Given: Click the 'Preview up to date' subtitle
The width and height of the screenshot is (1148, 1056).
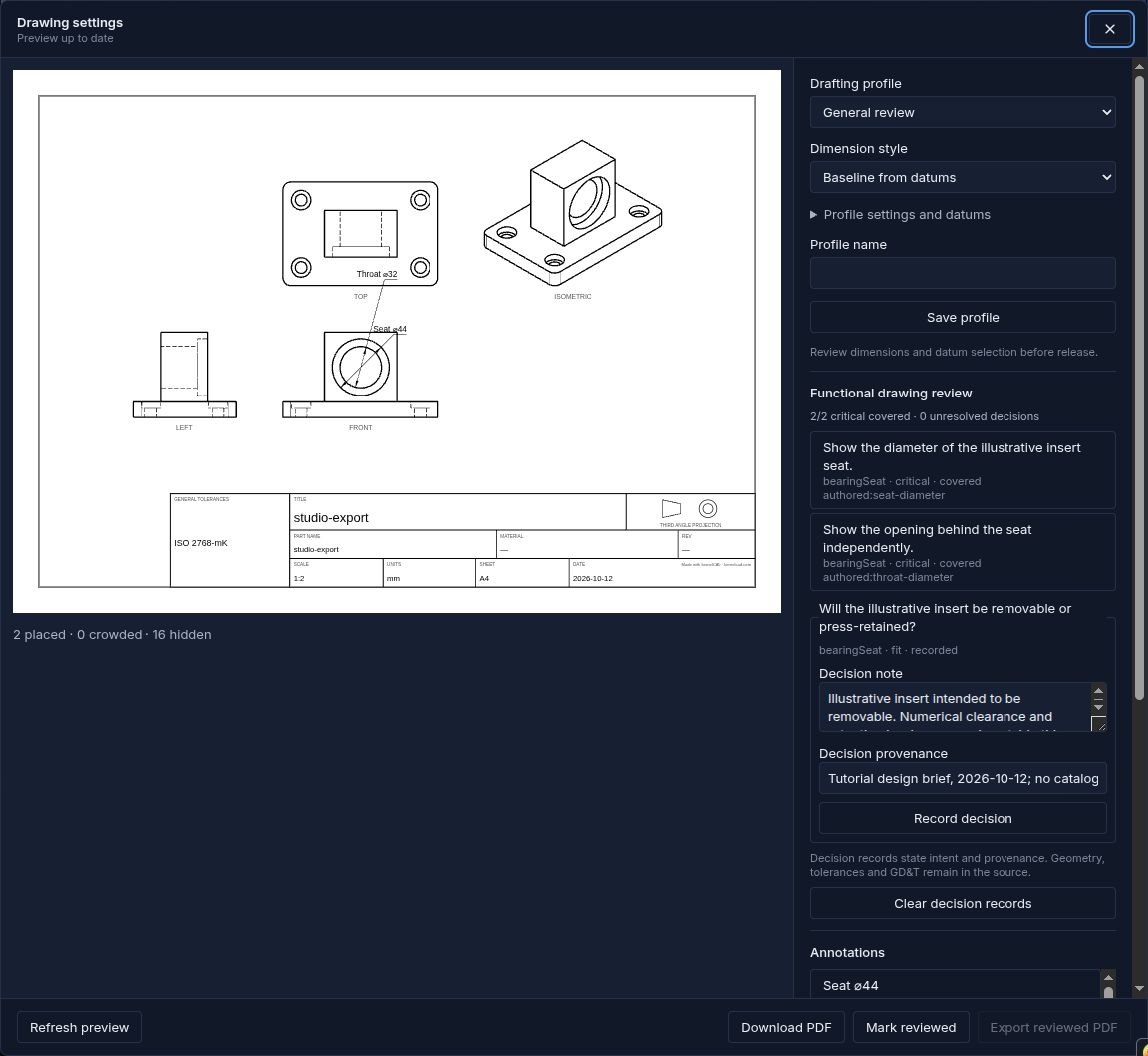Looking at the screenshot, I should click(x=65, y=38).
